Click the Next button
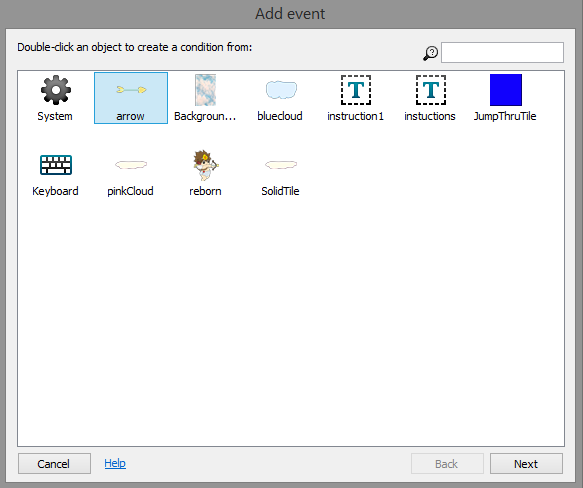 coord(526,463)
